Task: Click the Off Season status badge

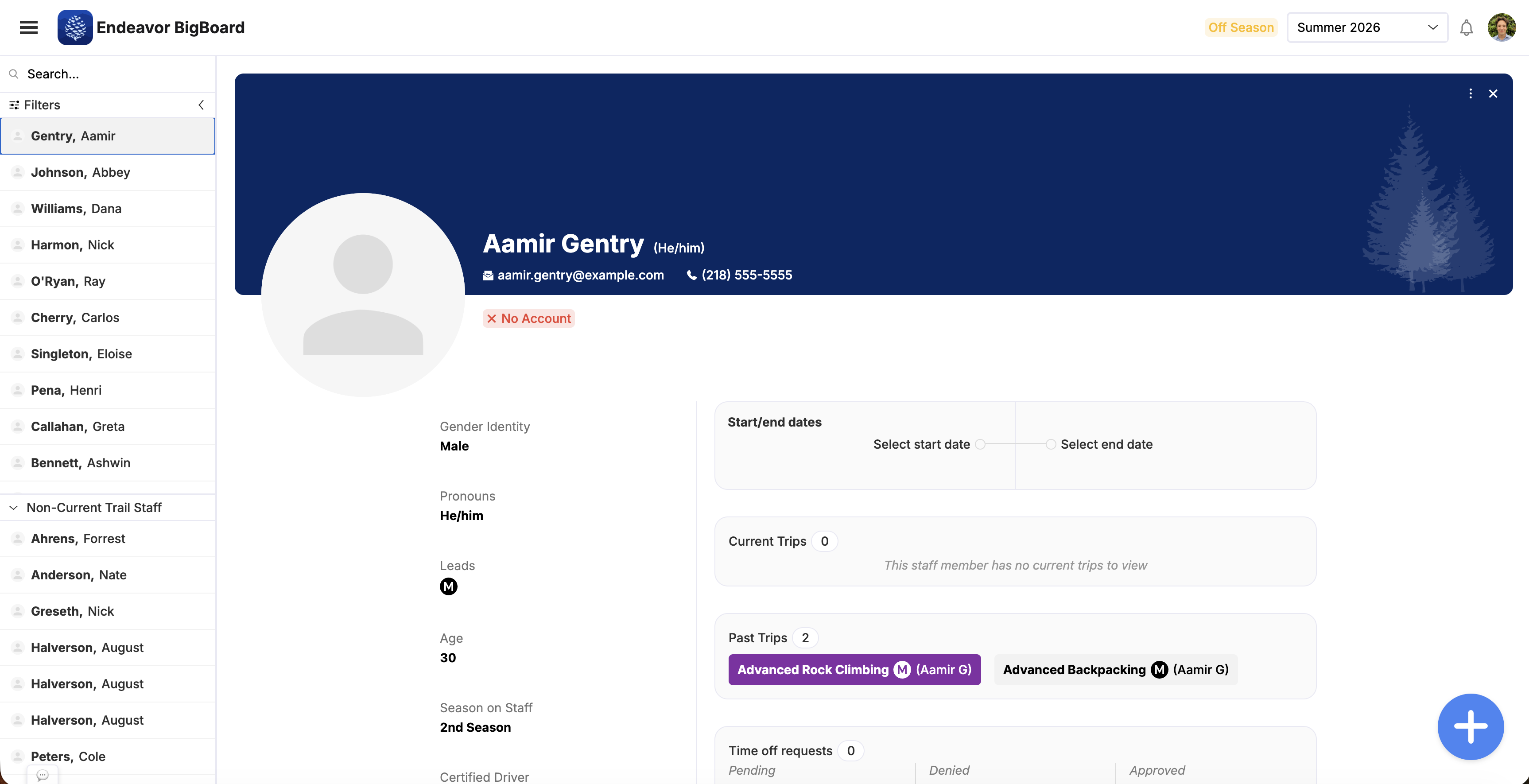Action: [x=1241, y=27]
